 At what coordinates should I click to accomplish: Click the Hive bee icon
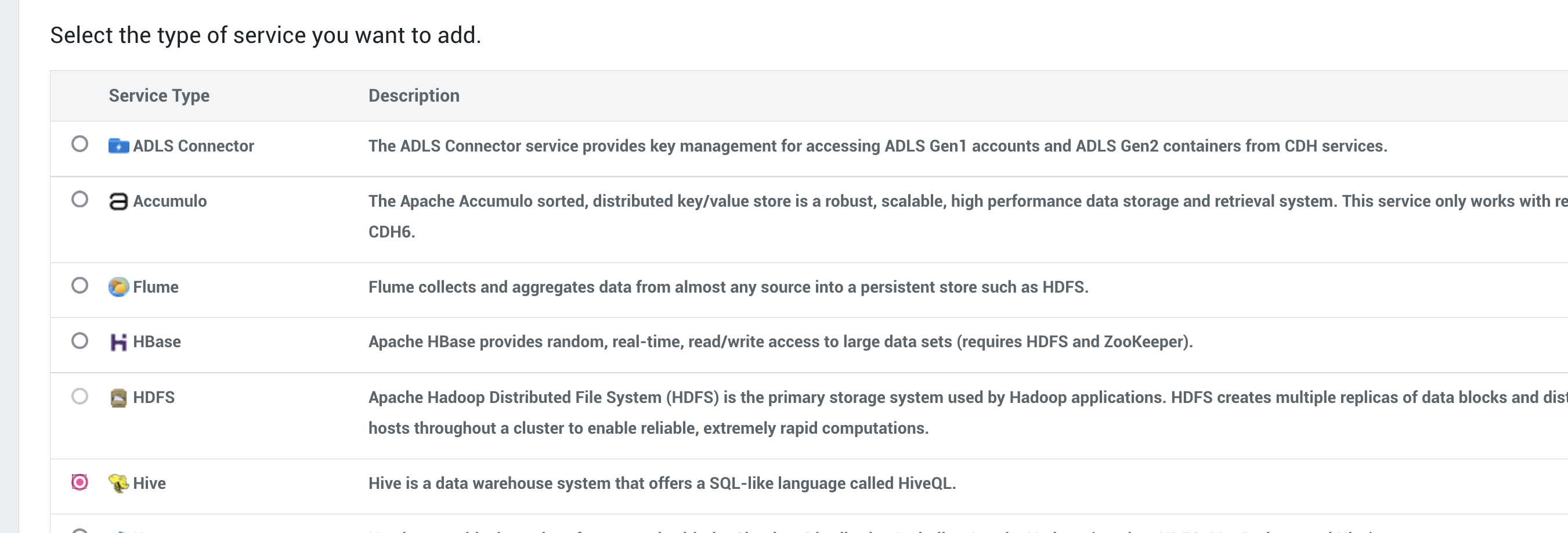pos(119,484)
